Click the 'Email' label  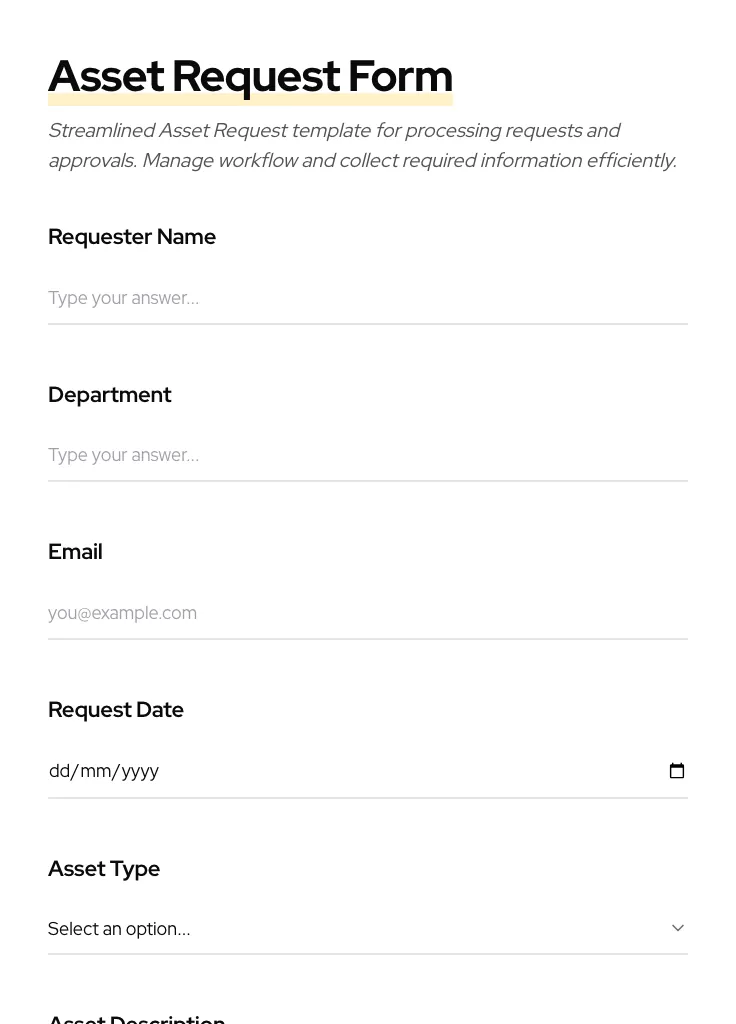[x=75, y=552]
